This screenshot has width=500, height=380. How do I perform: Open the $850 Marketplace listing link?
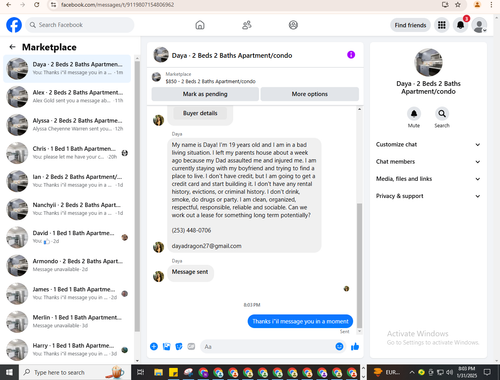210,81
